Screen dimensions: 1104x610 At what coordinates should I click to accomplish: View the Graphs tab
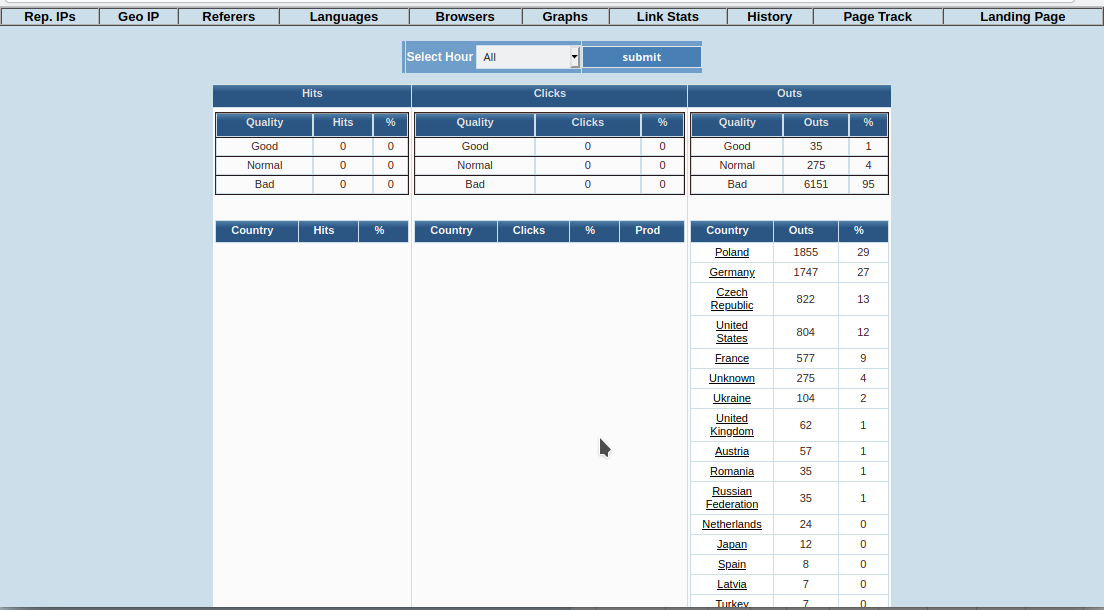565,16
